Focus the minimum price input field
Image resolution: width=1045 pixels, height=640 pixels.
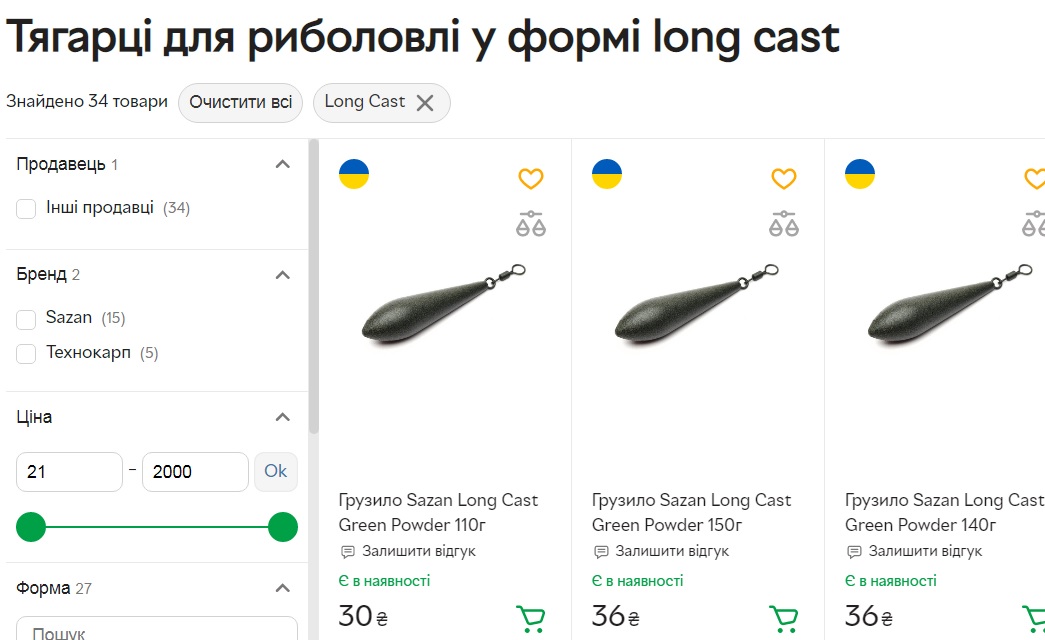69,472
